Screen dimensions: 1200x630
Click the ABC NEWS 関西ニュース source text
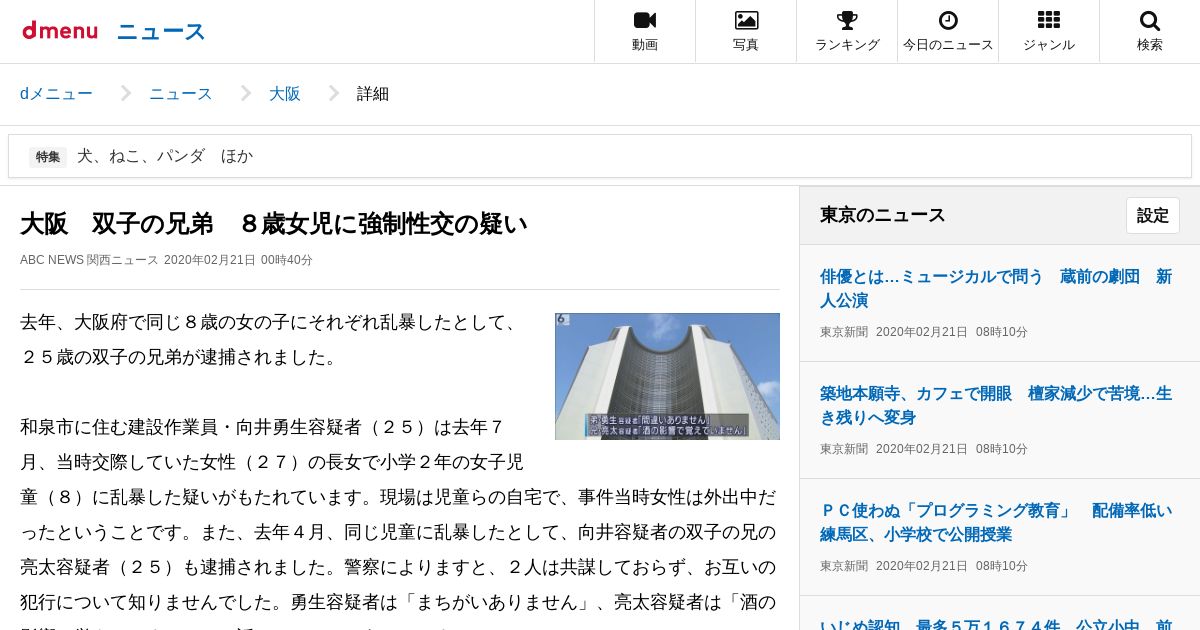tap(89, 260)
